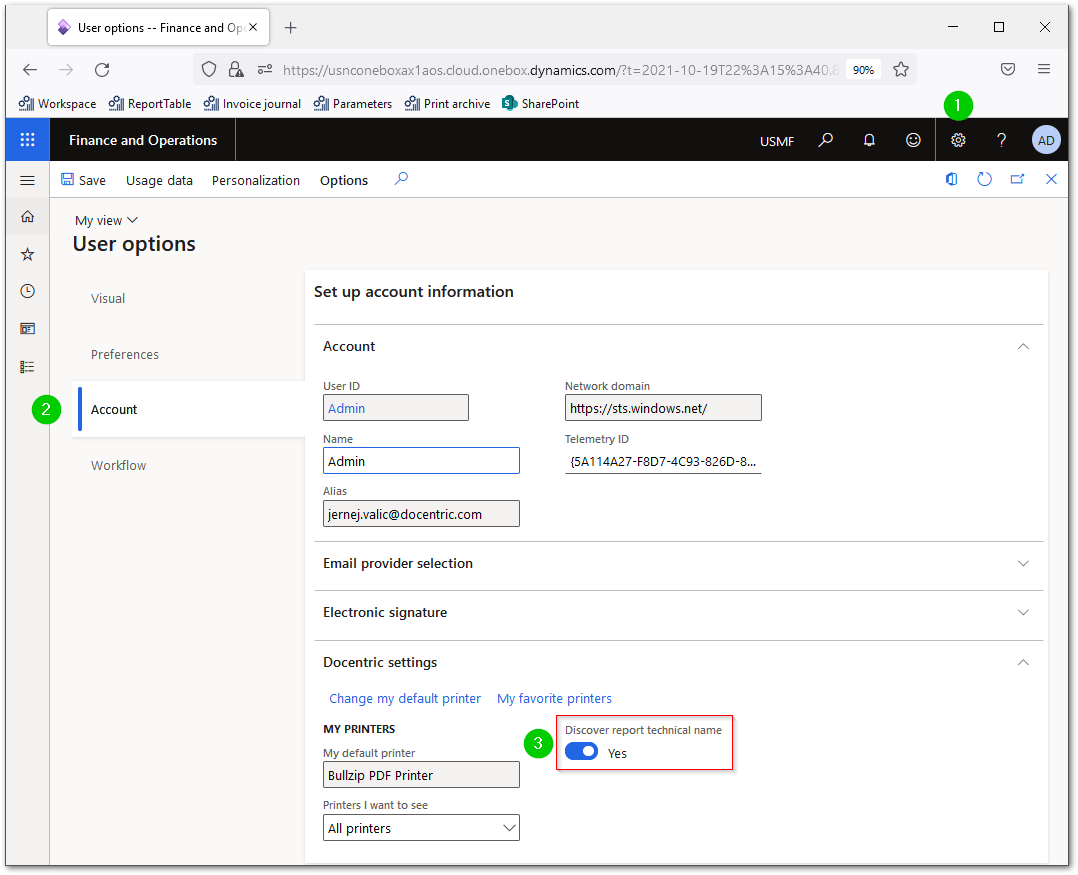Open the ReportTable bookmark
Screen dimensions: 1078x875
click(150, 104)
